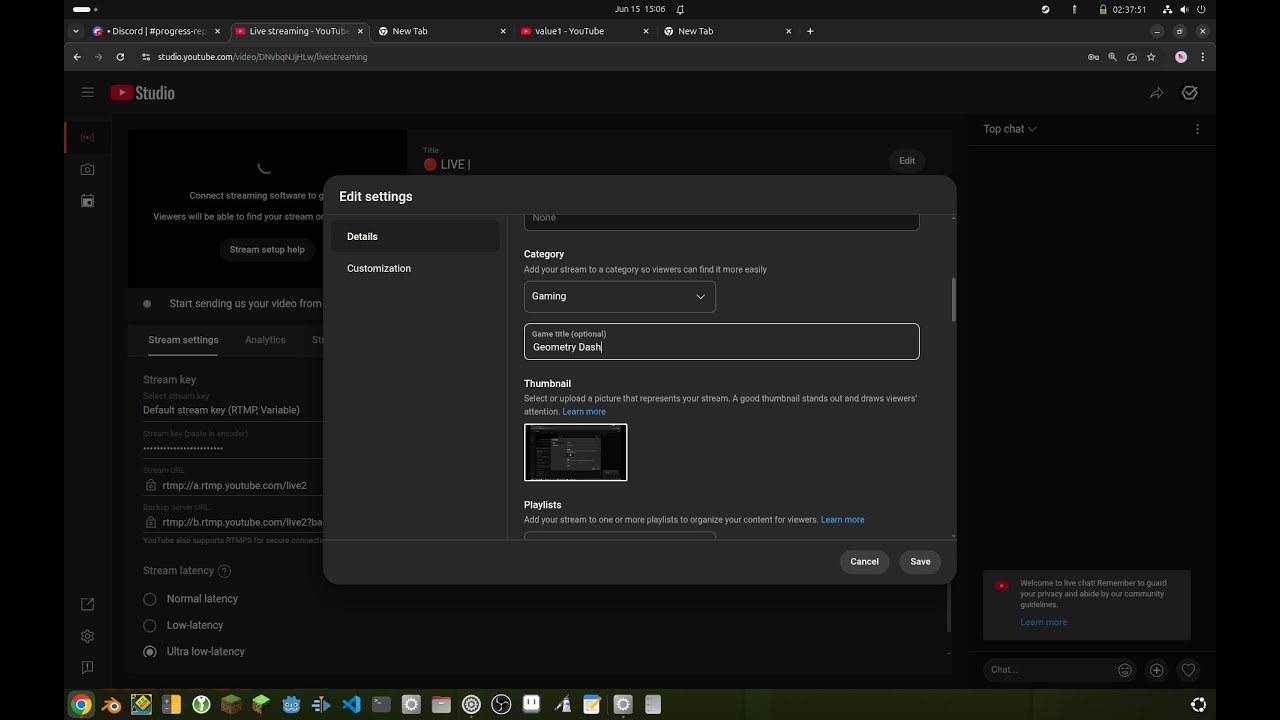Click the Send feedback icon in left sidebar
The width and height of the screenshot is (1280, 720).
(x=87, y=667)
